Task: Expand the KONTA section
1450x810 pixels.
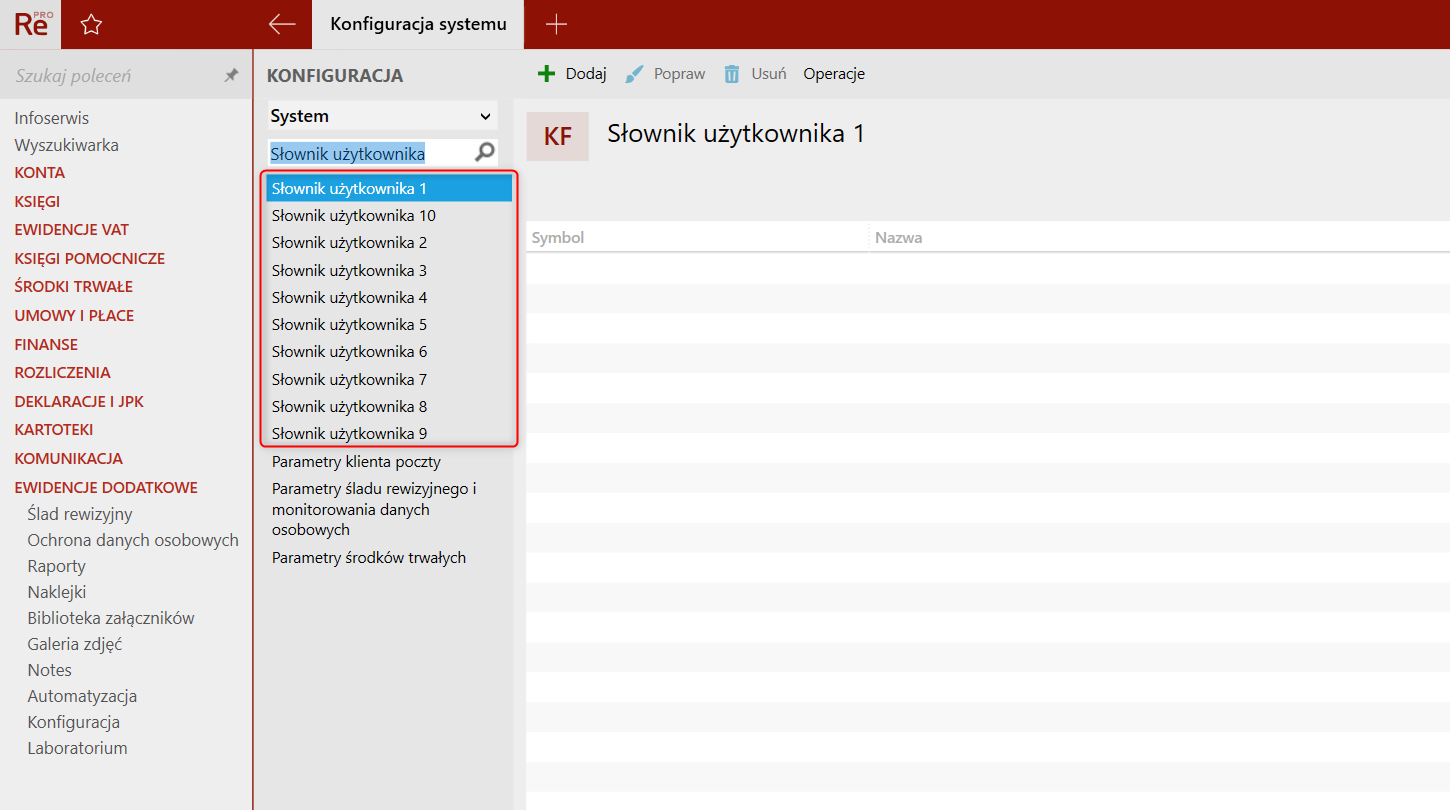Action: [x=40, y=173]
